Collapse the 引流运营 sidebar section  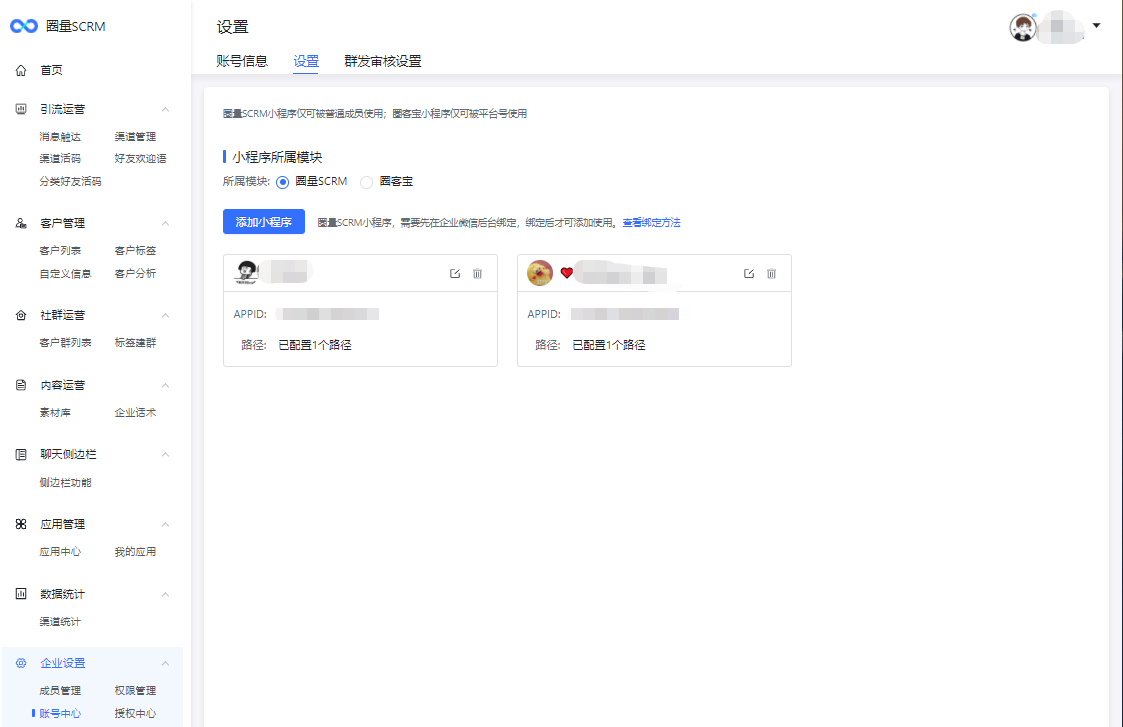click(x=166, y=109)
